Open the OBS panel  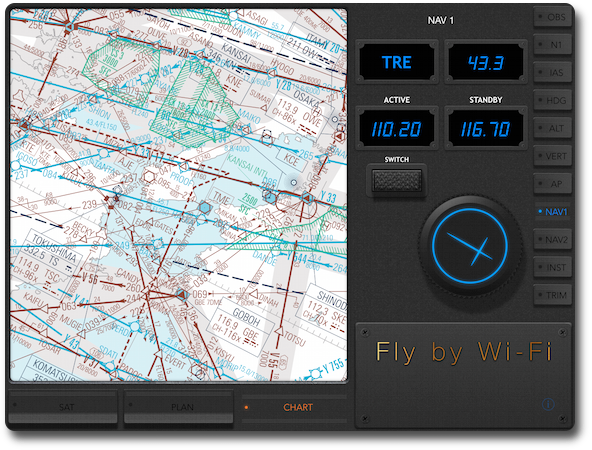point(552,17)
